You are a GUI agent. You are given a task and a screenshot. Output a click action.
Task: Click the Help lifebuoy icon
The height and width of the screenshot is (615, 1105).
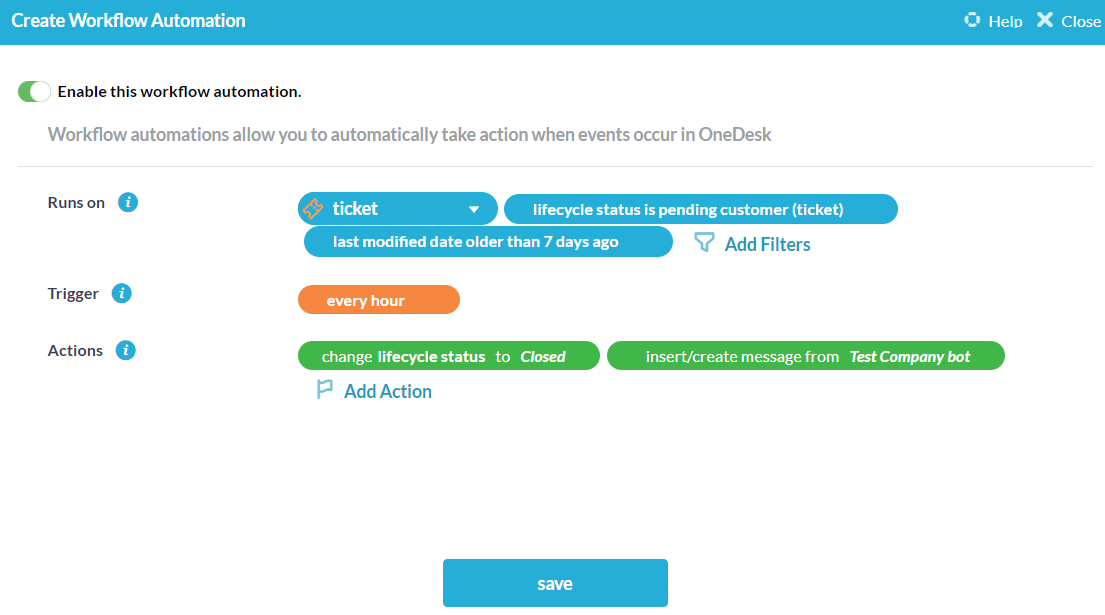972,20
